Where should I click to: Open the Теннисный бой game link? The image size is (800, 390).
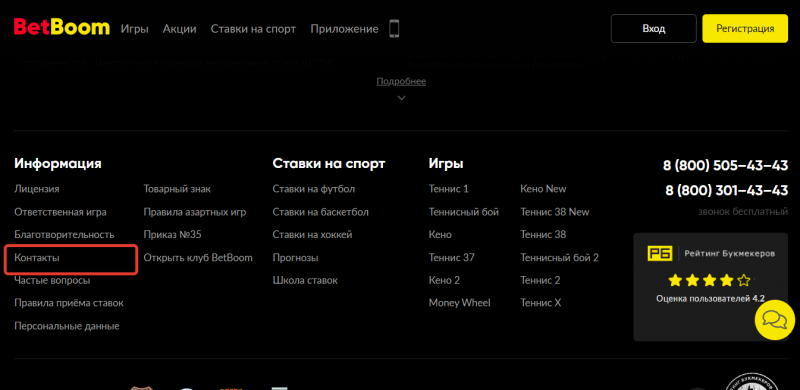pos(464,212)
